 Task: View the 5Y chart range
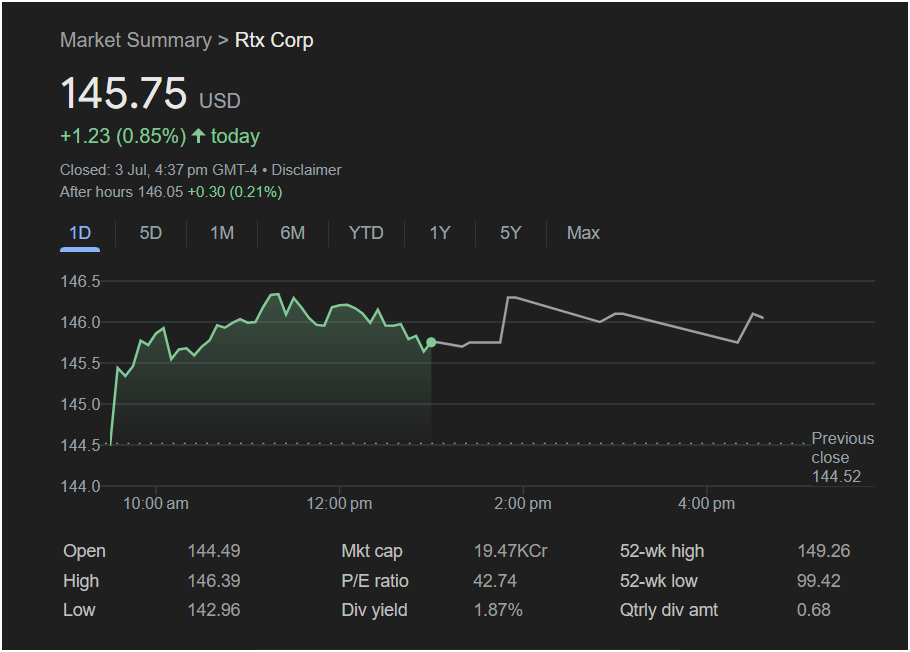[511, 233]
